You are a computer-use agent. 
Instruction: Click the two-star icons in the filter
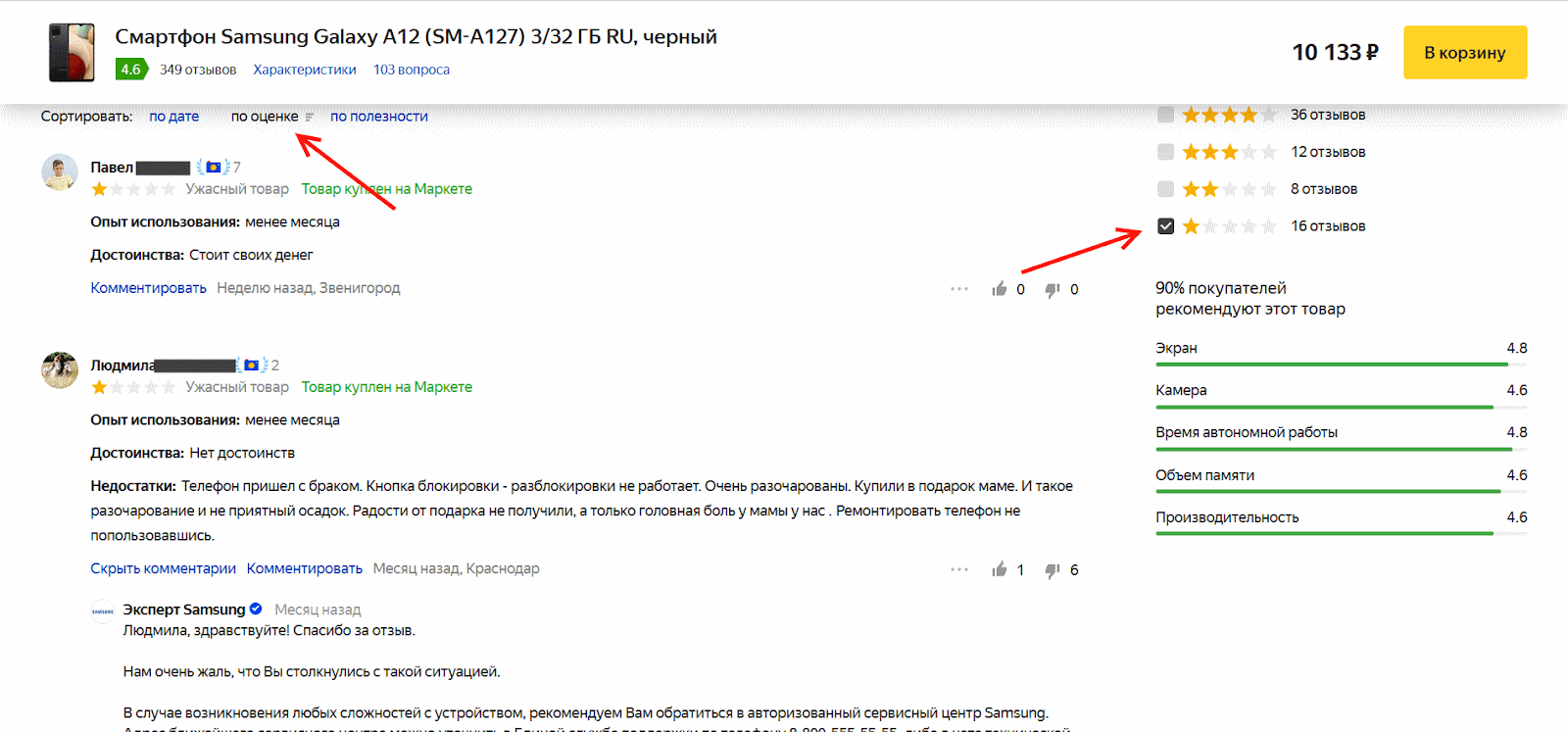pyautogui.click(x=1229, y=189)
